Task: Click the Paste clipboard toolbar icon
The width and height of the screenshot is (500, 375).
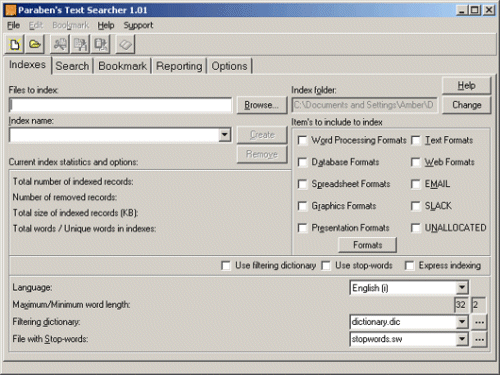Action: (x=101, y=44)
